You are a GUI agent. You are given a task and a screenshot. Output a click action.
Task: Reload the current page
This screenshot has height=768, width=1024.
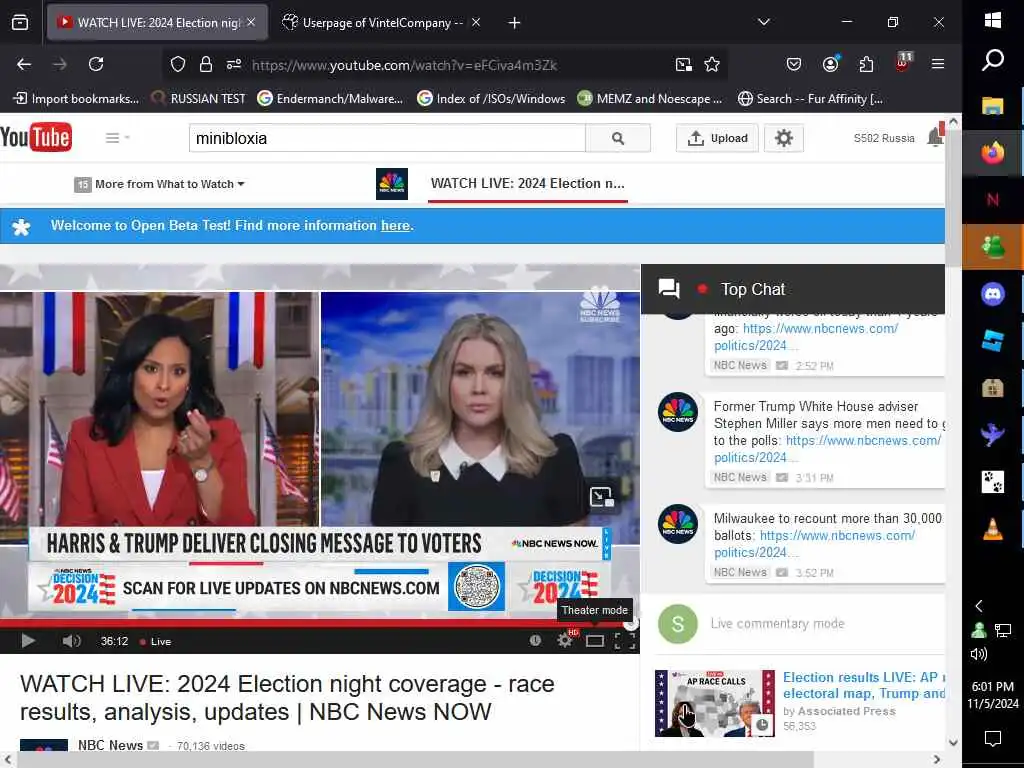96,64
